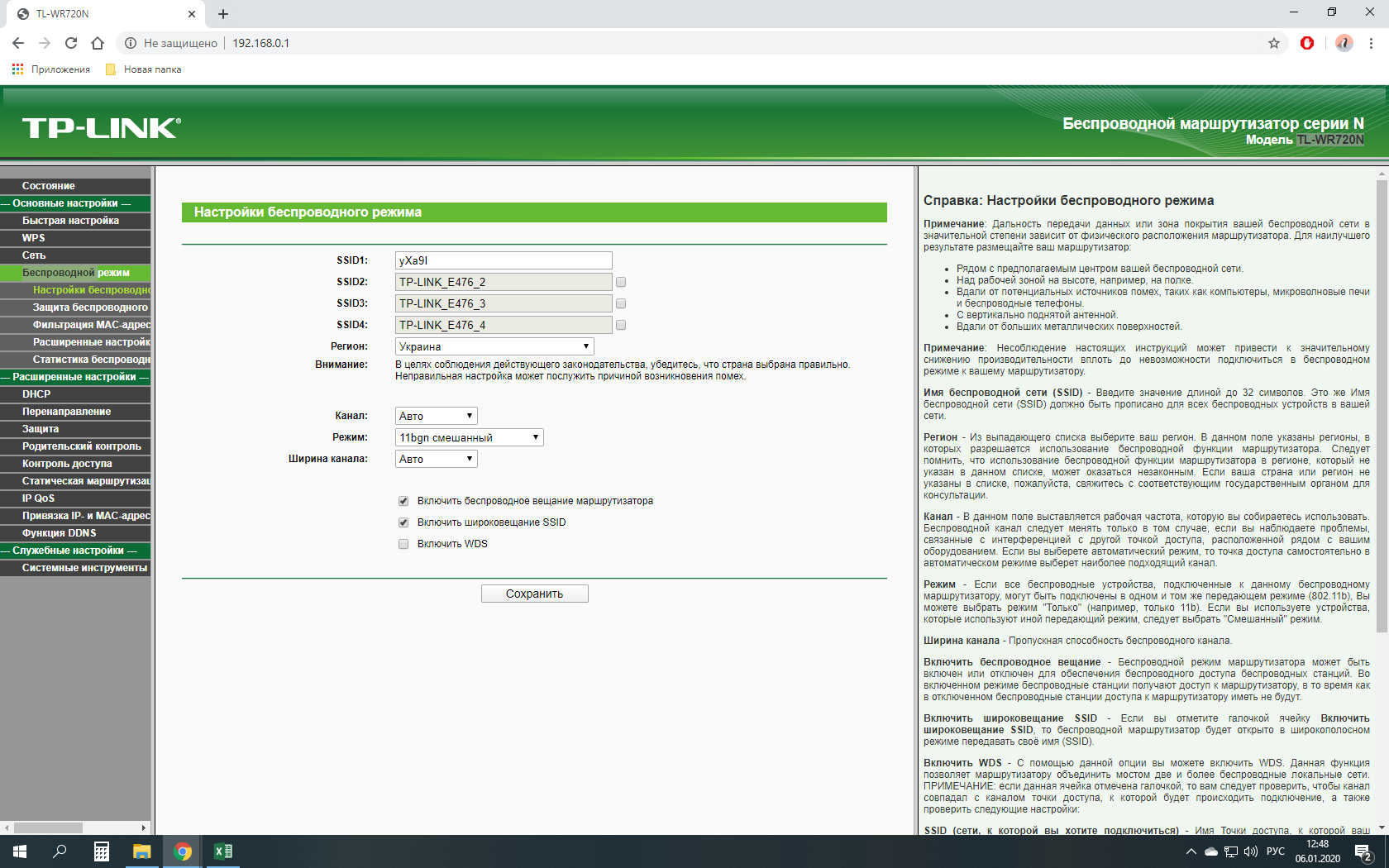The width and height of the screenshot is (1389, 868).
Task: Open the notification center icon
Action: pos(1364,851)
